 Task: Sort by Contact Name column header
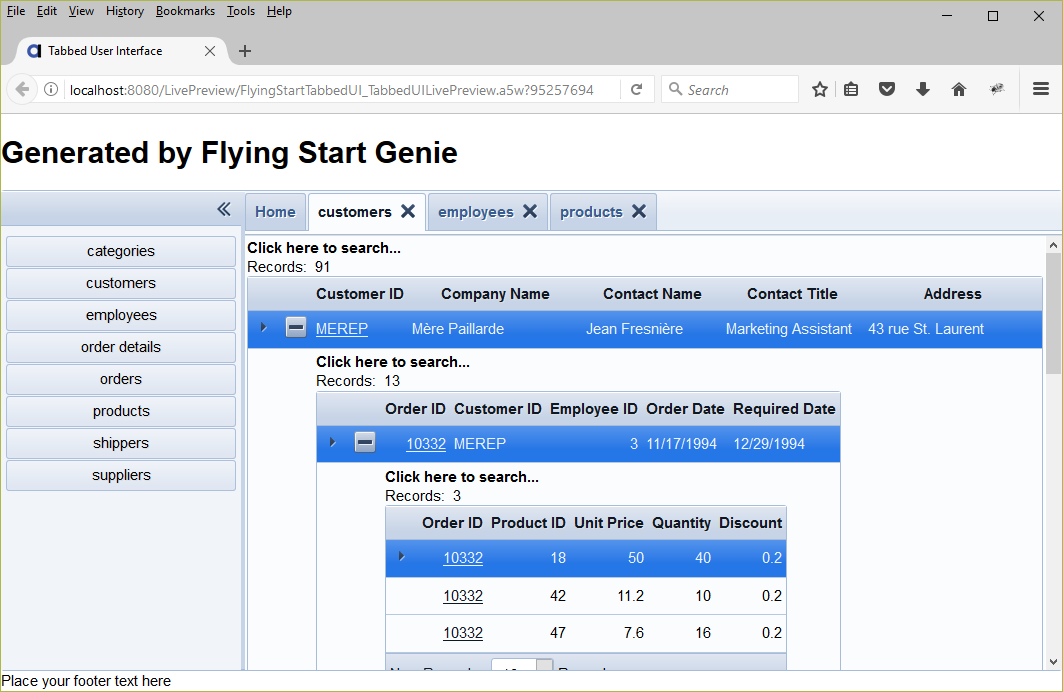(652, 294)
